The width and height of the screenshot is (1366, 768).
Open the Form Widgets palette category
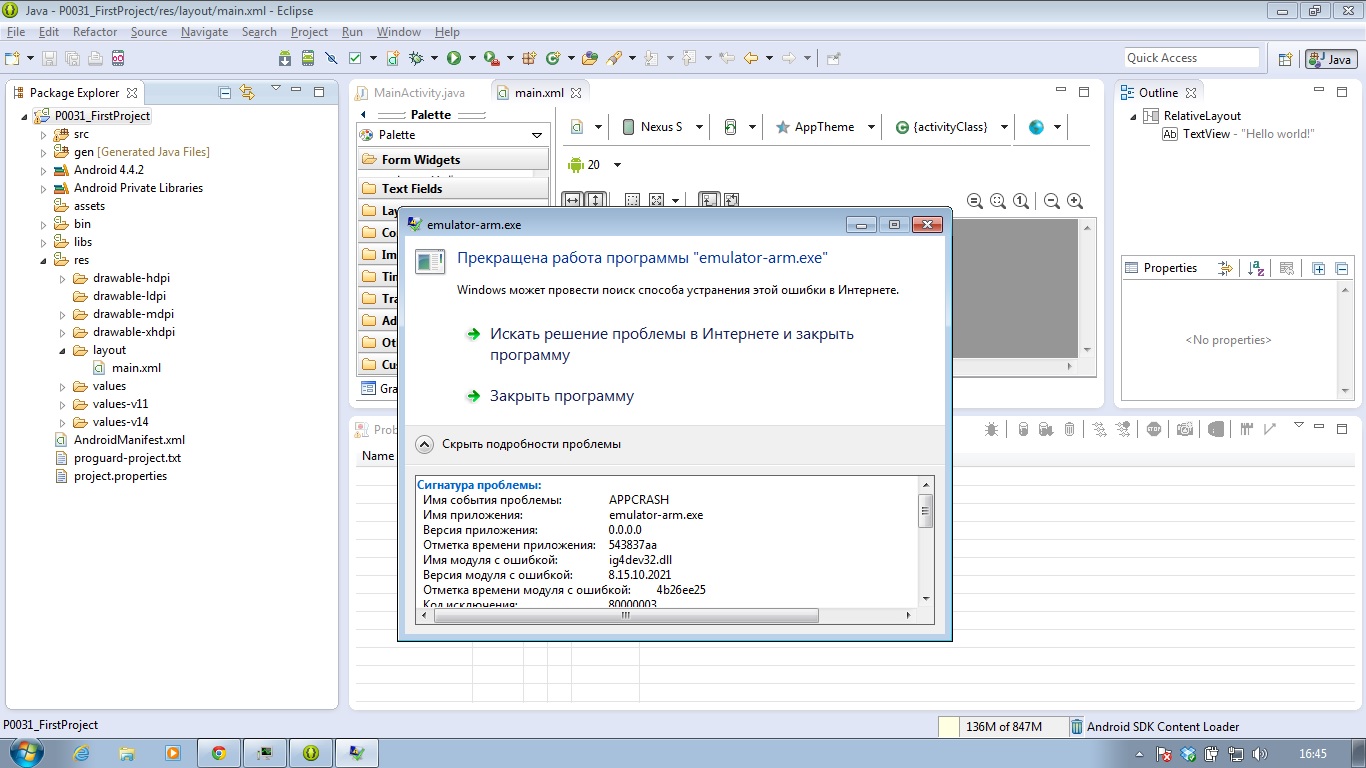click(x=453, y=159)
